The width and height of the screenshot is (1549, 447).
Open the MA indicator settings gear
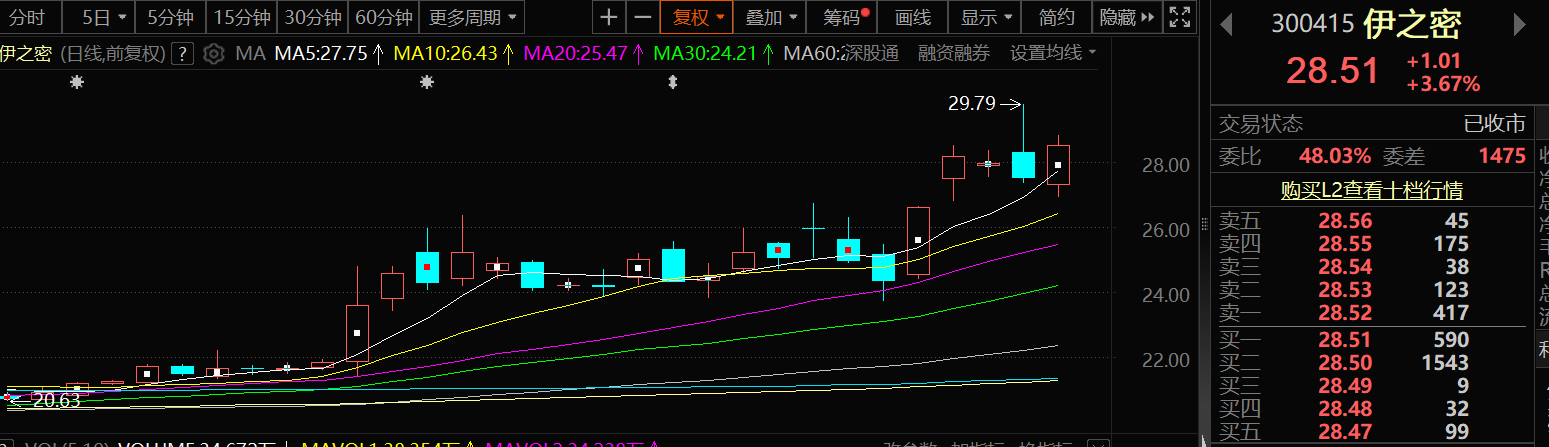(213, 54)
